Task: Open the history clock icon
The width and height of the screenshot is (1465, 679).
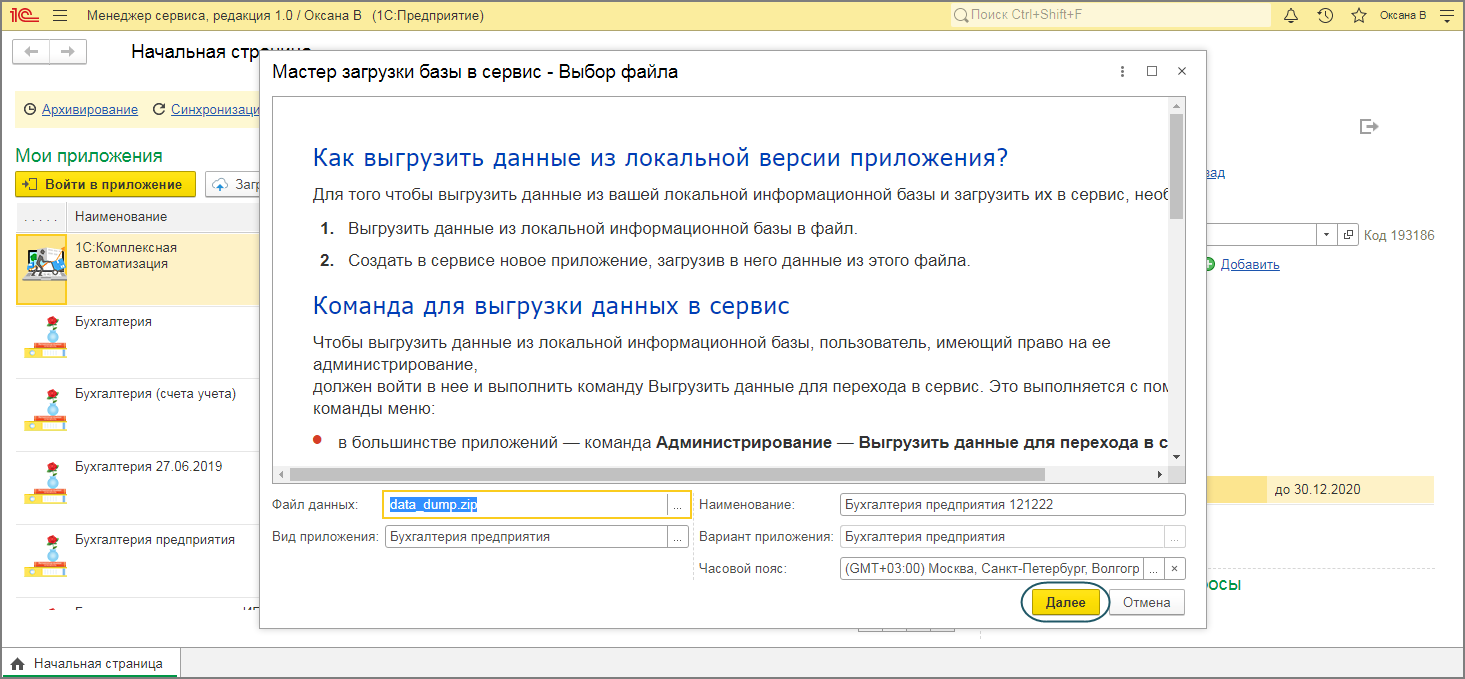Action: pyautogui.click(x=1325, y=16)
